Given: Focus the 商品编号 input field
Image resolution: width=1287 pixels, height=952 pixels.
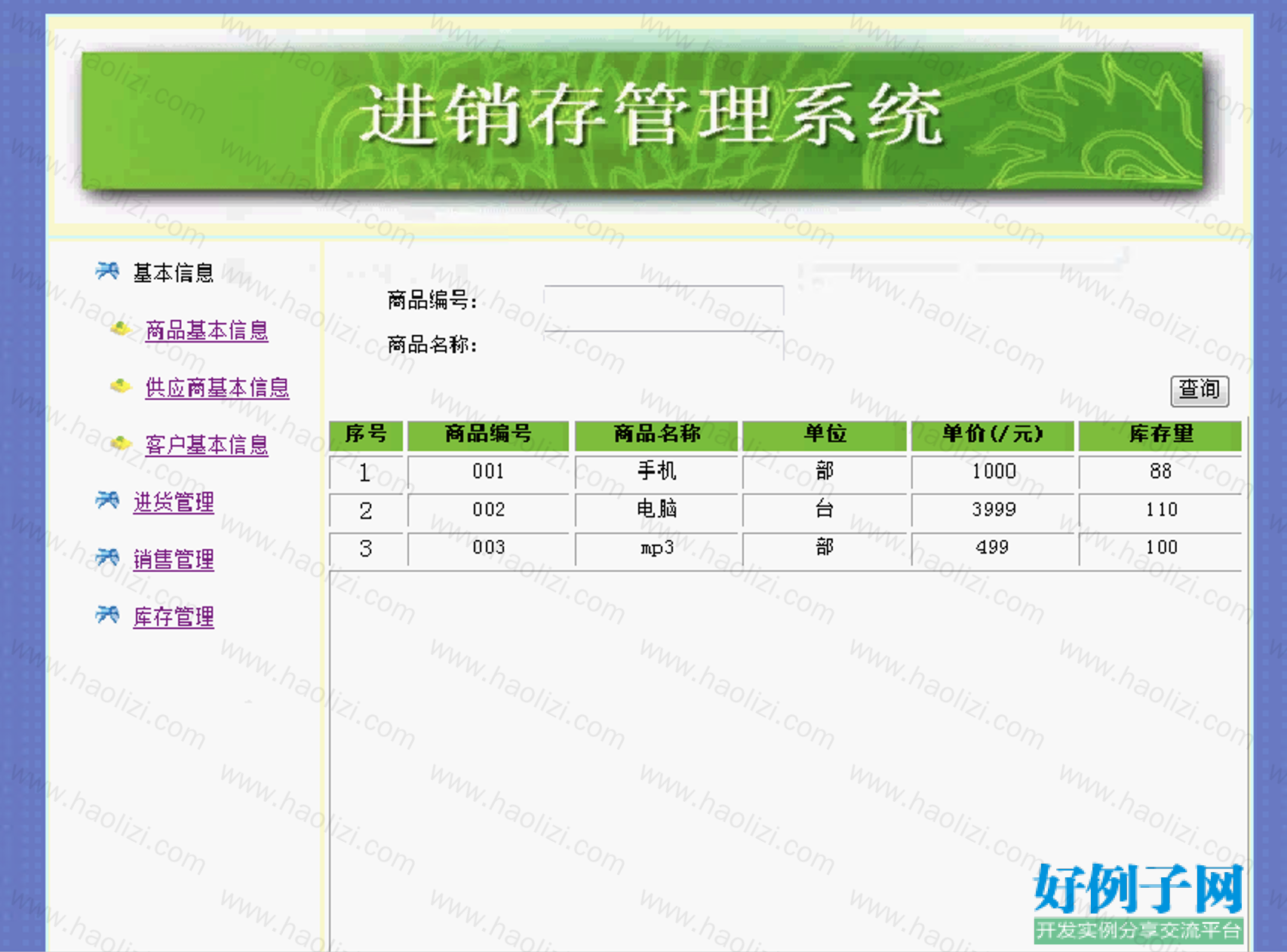Looking at the screenshot, I should (x=664, y=300).
